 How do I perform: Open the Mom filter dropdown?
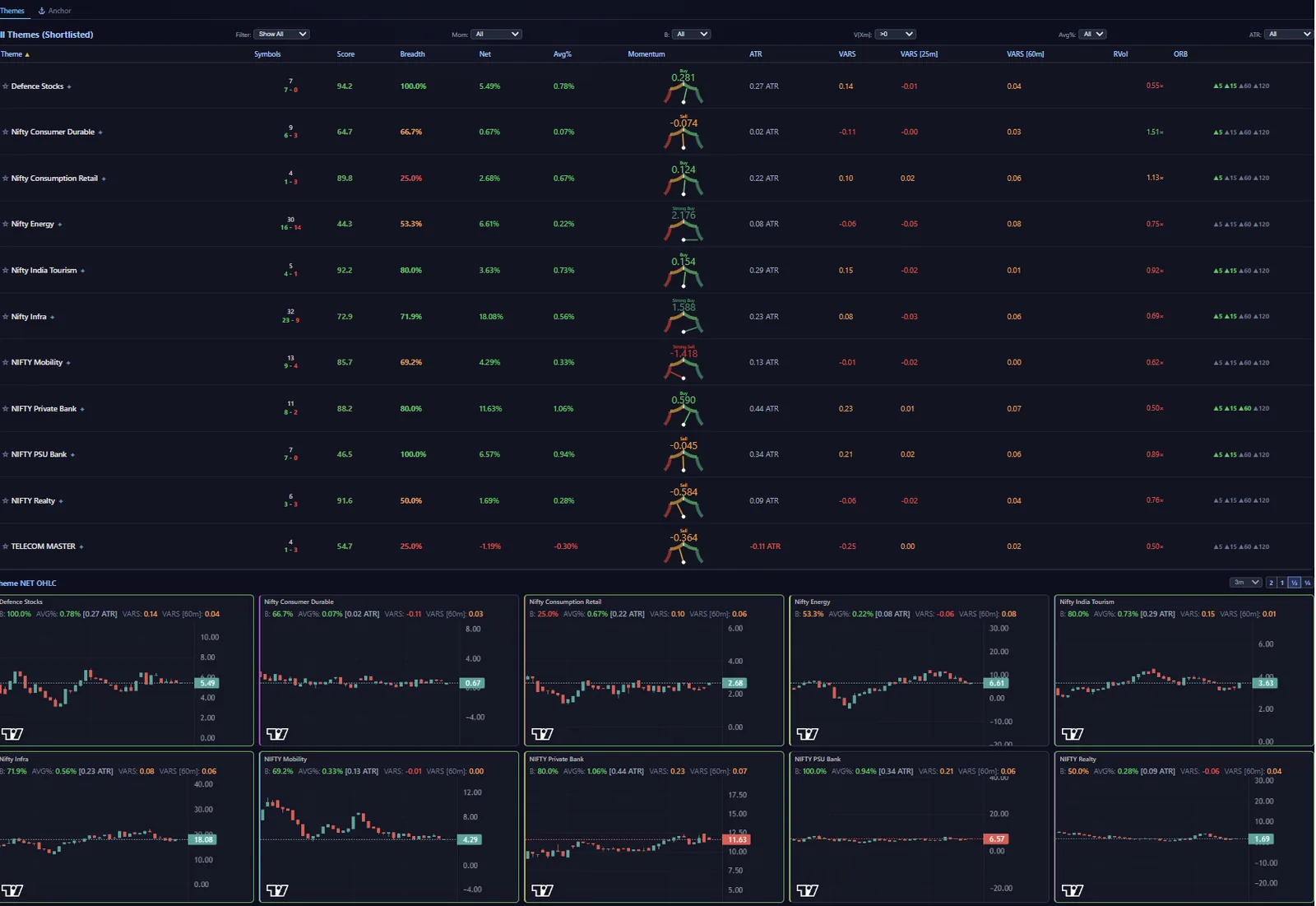(x=496, y=35)
